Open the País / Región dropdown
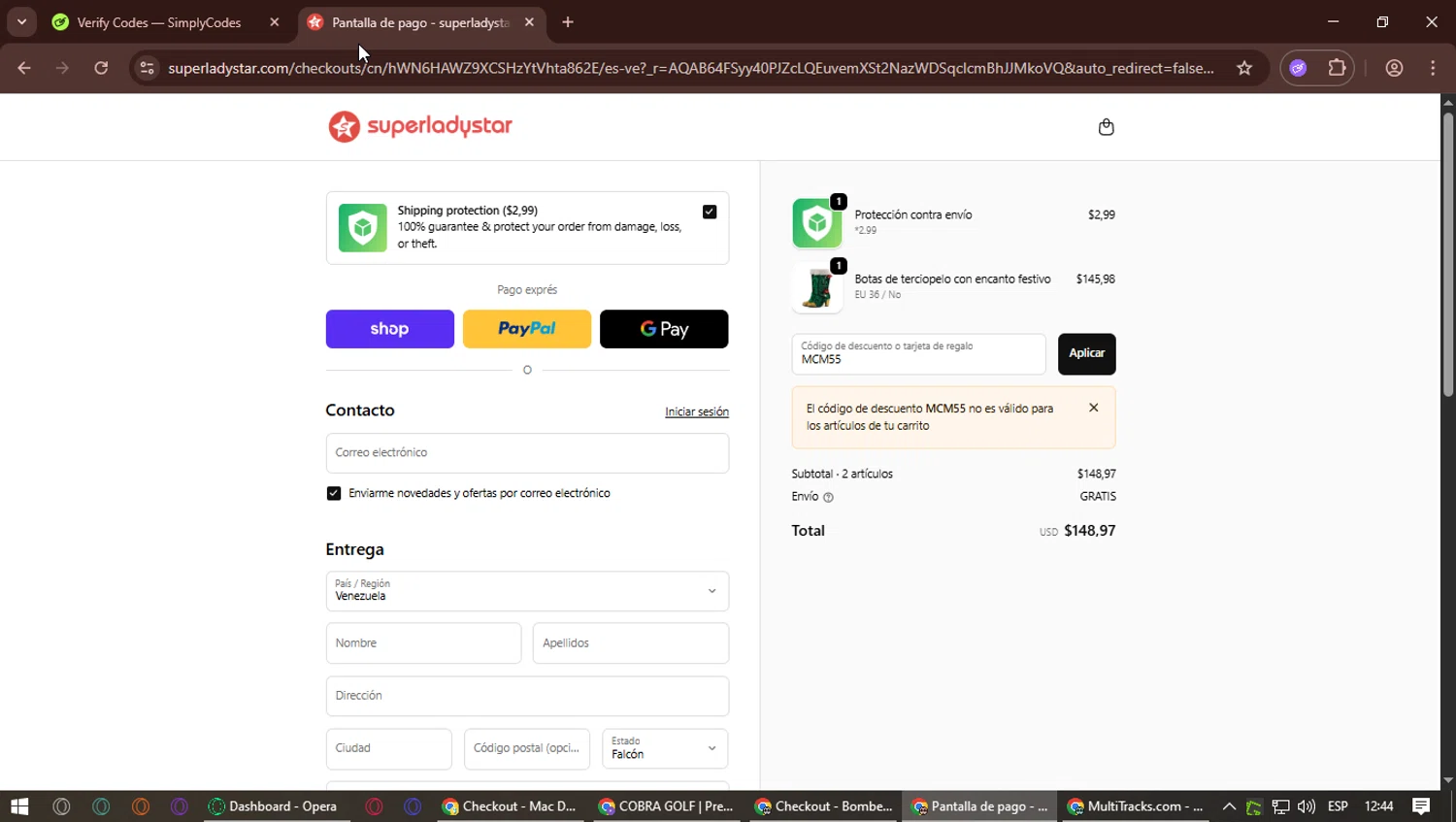Screen dimensions: 1456x822 pyautogui.click(x=527, y=591)
